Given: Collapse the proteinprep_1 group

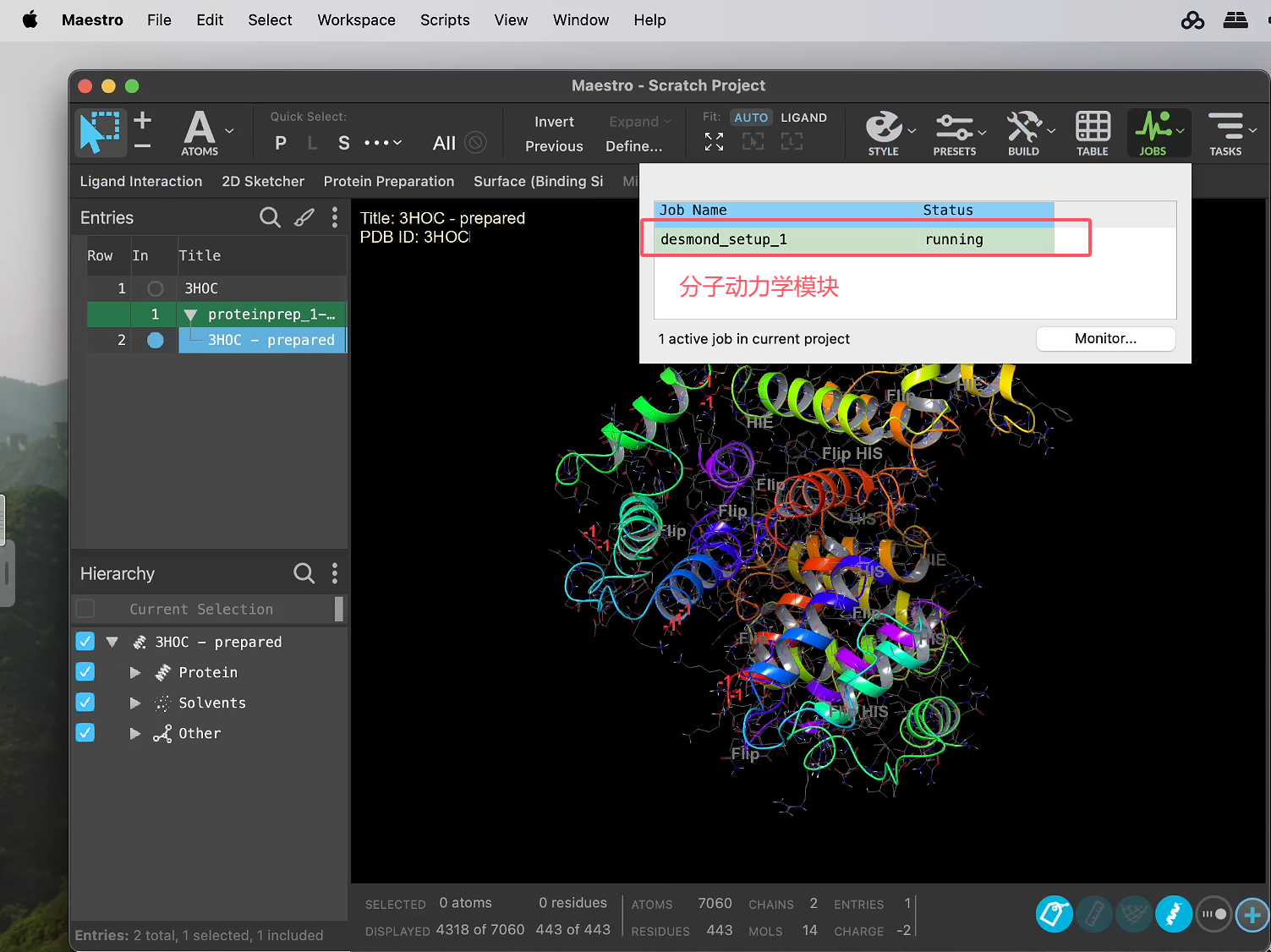Looking at the screenshot, I should (x=190, y=315).
